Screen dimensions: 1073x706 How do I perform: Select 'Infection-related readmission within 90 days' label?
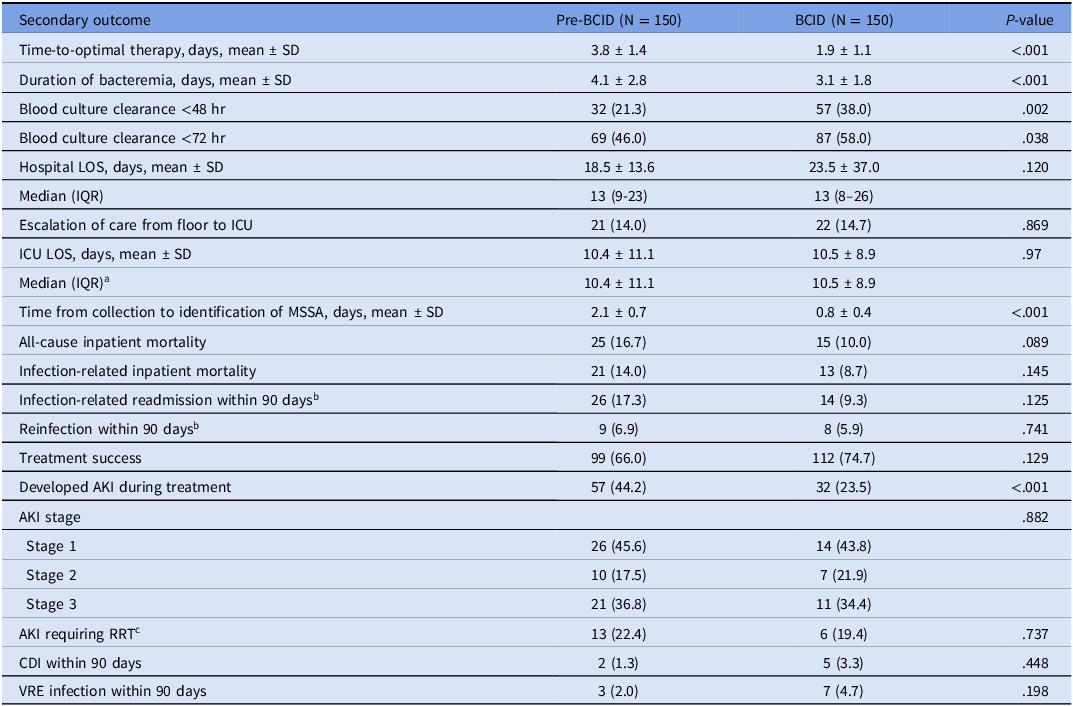[169, 400]
